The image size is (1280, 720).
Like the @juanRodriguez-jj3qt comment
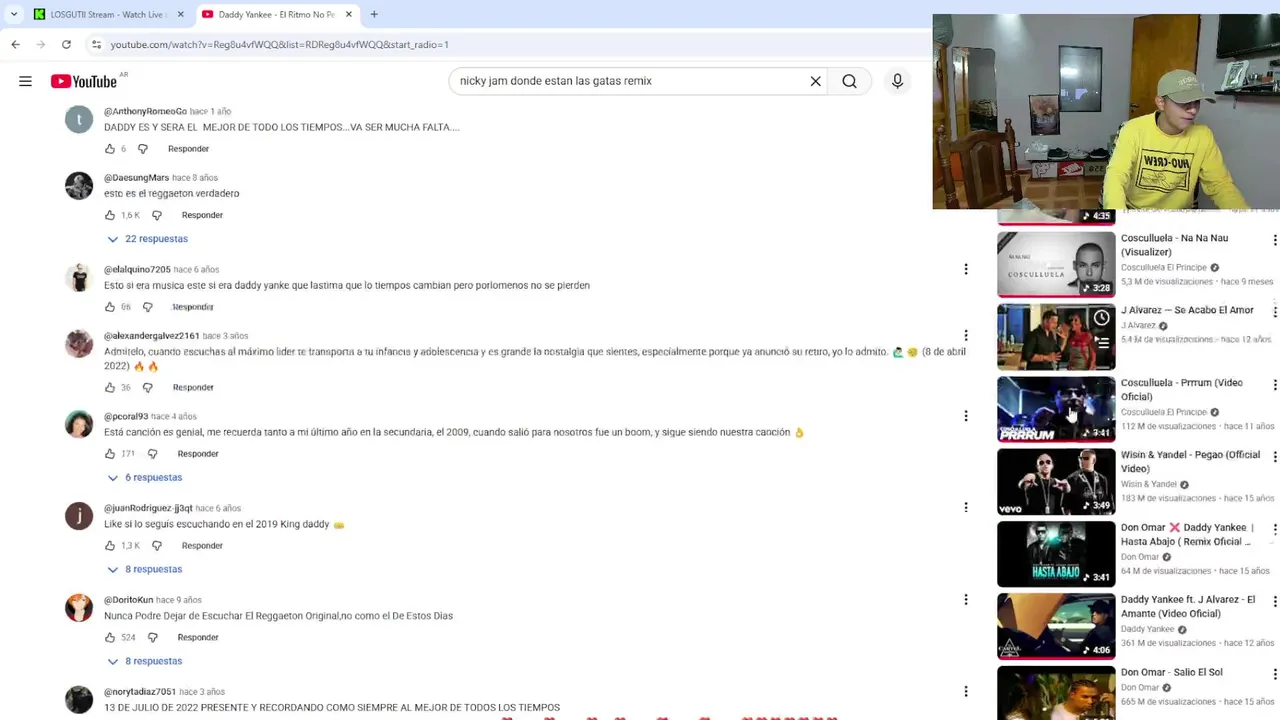110,546
